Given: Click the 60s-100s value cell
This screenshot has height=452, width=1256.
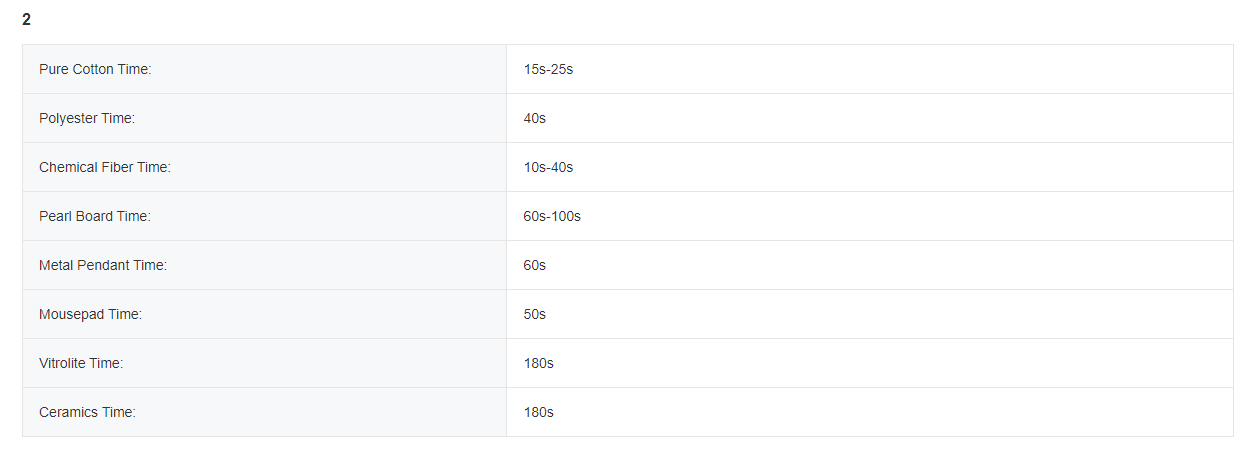Looking at the screenshot, I should (x=552, y=216).
